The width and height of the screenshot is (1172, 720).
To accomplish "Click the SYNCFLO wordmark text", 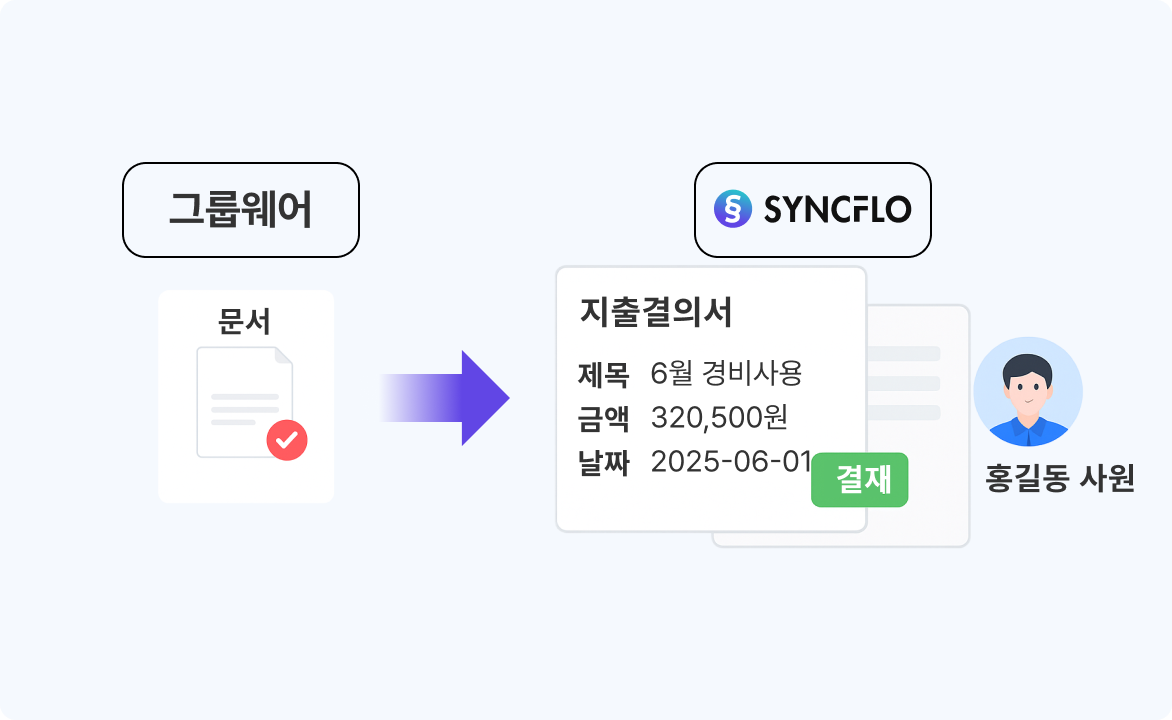I will tap(837, 210).
